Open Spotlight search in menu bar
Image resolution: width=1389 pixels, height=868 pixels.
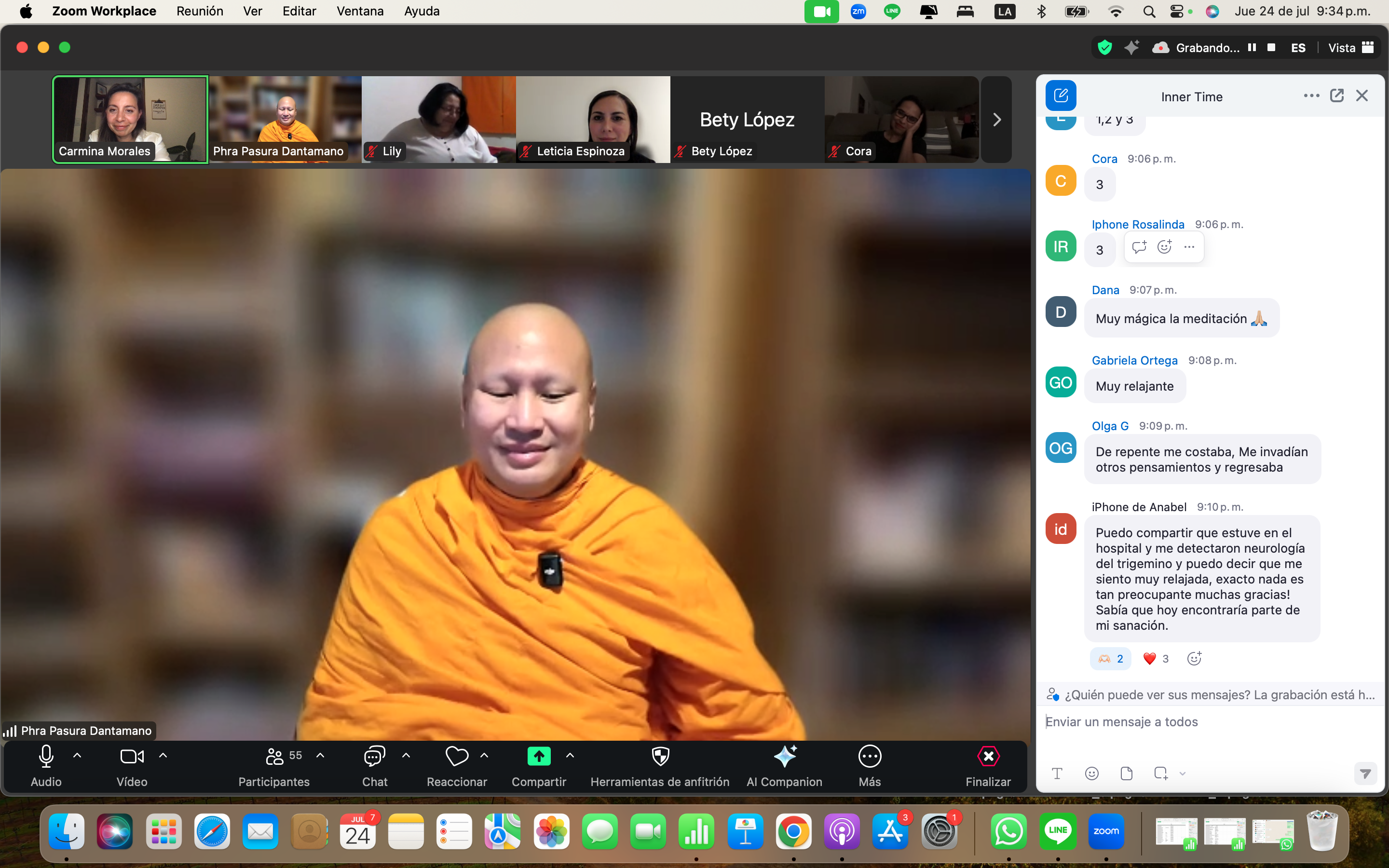1148,12
